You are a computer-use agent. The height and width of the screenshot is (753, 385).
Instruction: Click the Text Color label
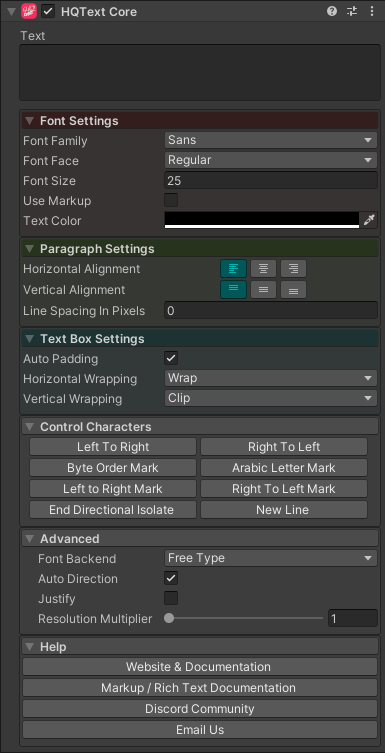[52, 221]
